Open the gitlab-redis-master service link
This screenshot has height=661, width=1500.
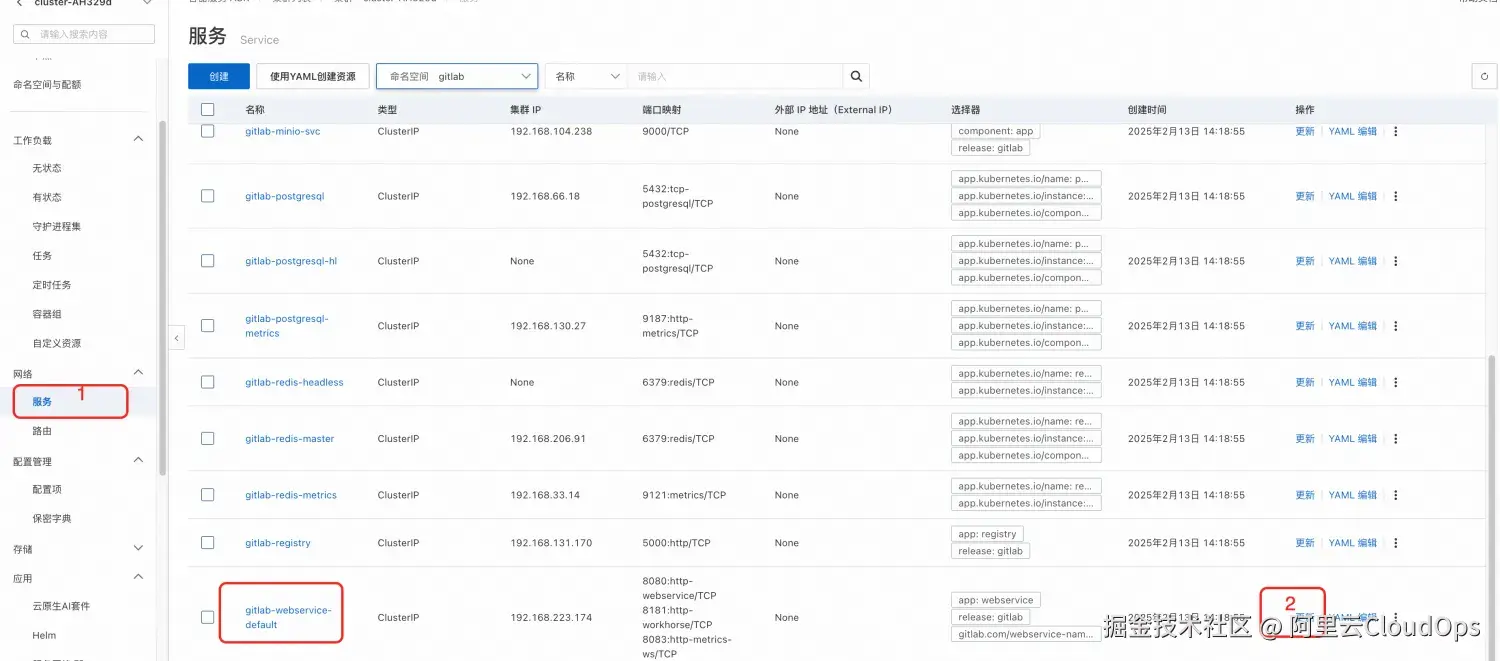(x=290, y=438)
